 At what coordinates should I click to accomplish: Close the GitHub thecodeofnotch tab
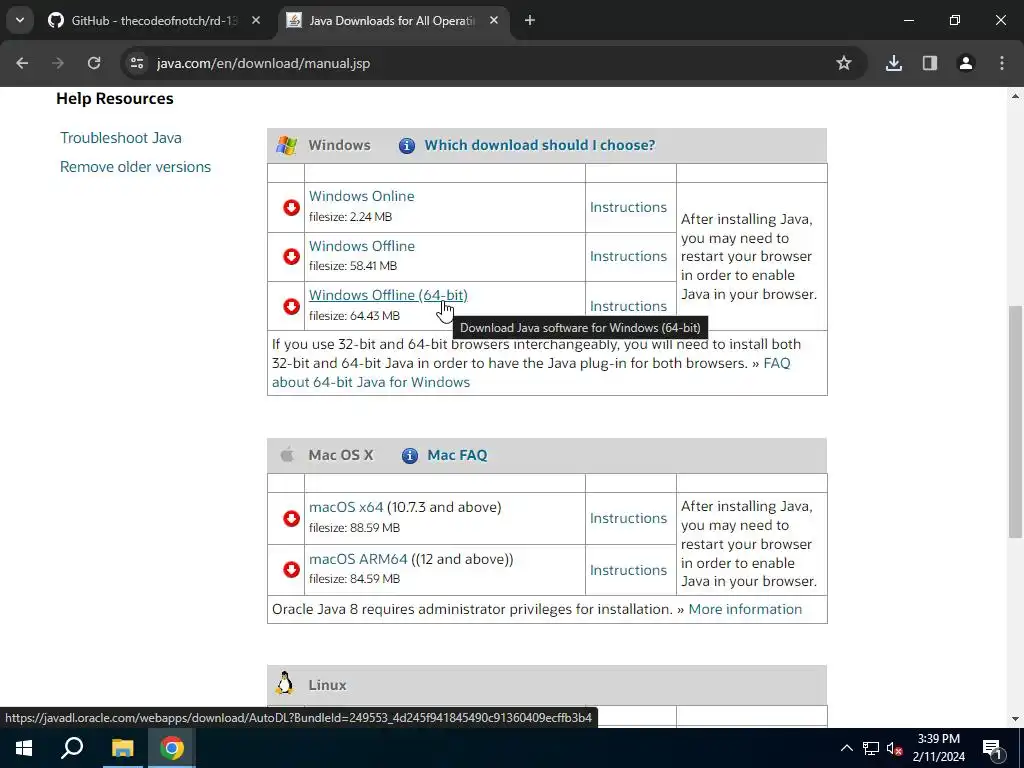(x=256, y=21)
